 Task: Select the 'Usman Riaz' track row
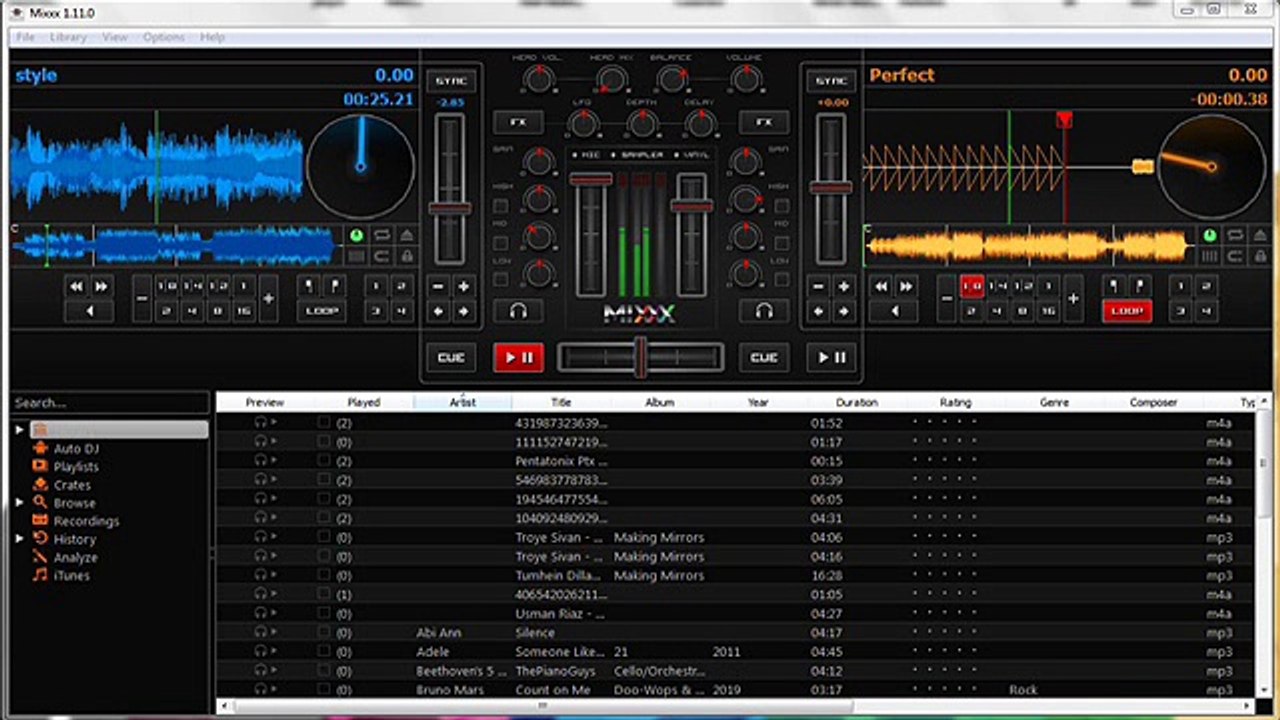(x=735, y=613)
